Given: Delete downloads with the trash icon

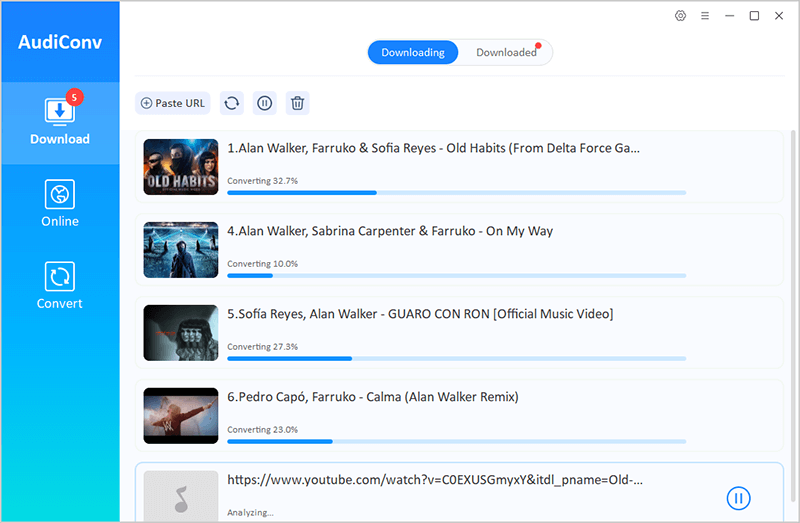Looking at the screenshot, I should 297,103.
